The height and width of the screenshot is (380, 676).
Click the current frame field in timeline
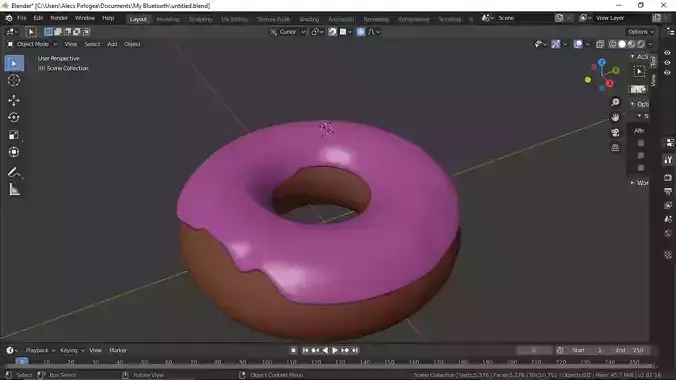[534, 350]
